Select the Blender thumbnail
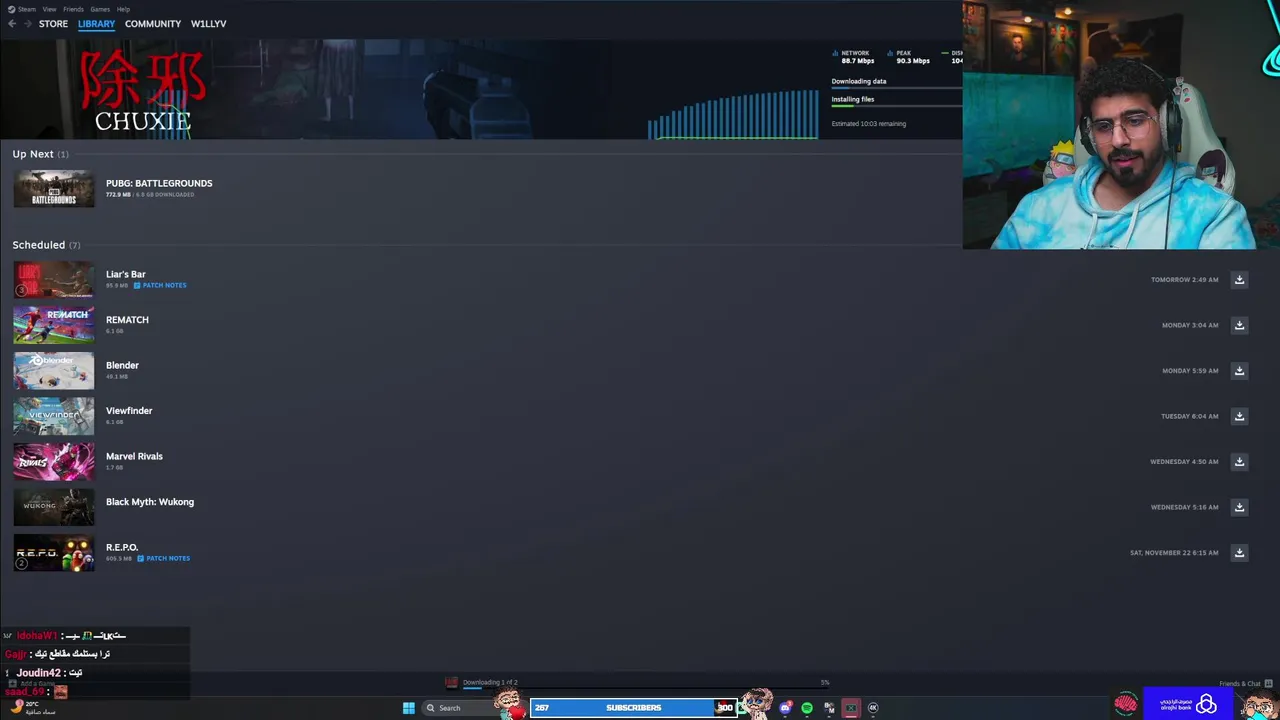This screenshot has width=1280, height=720. coord(54,371)
